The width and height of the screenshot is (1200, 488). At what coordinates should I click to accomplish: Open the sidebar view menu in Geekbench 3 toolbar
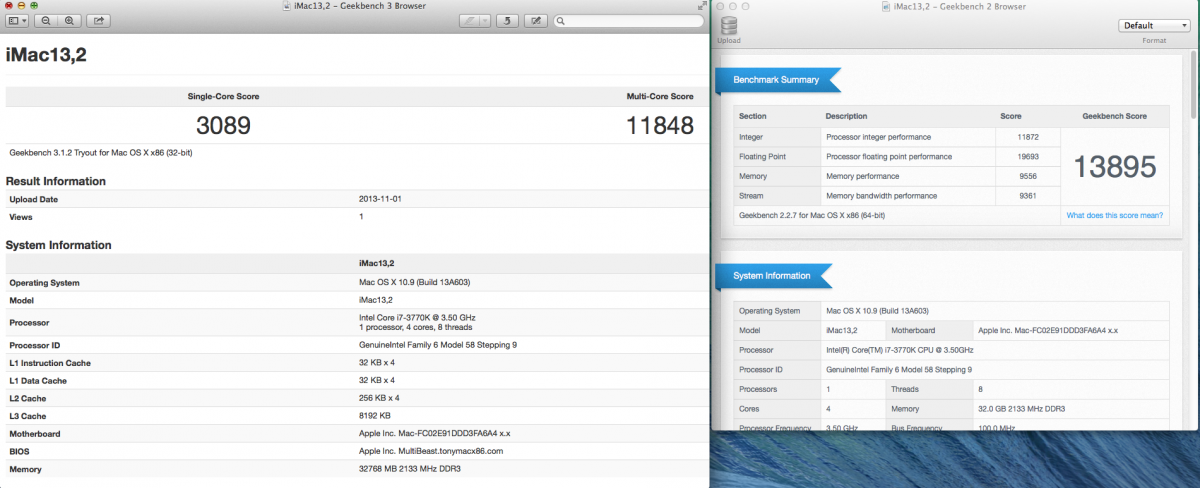coord(17,21)
